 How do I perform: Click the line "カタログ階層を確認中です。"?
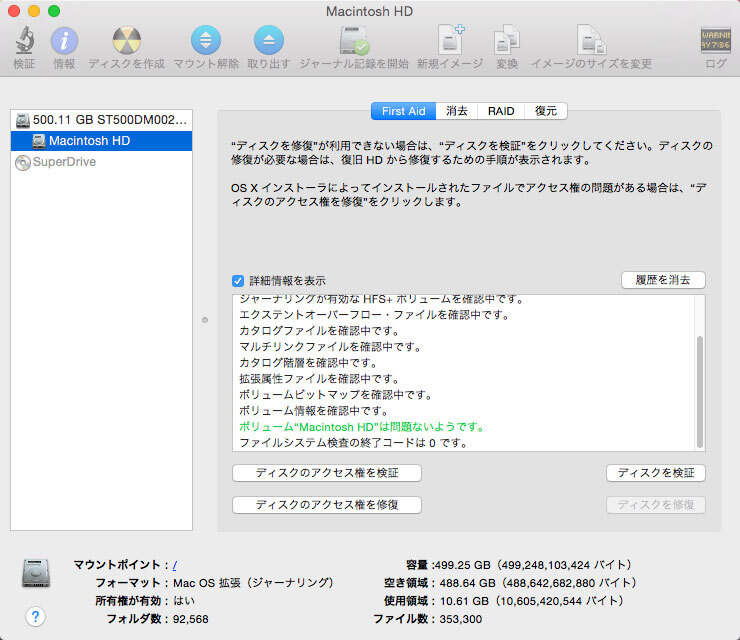[x=309, y=363]
